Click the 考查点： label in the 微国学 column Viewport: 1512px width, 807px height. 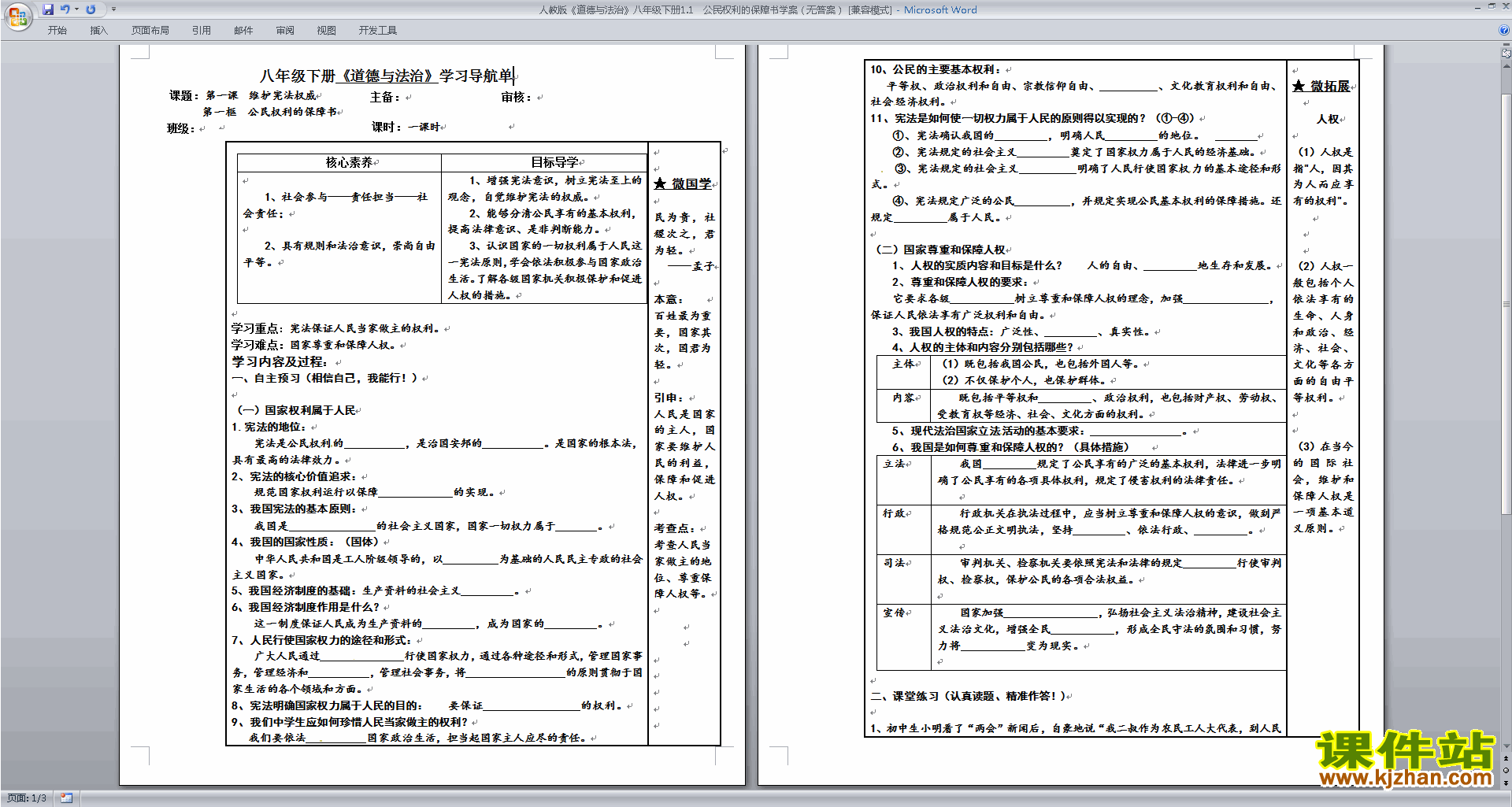(x=674, y=528)
